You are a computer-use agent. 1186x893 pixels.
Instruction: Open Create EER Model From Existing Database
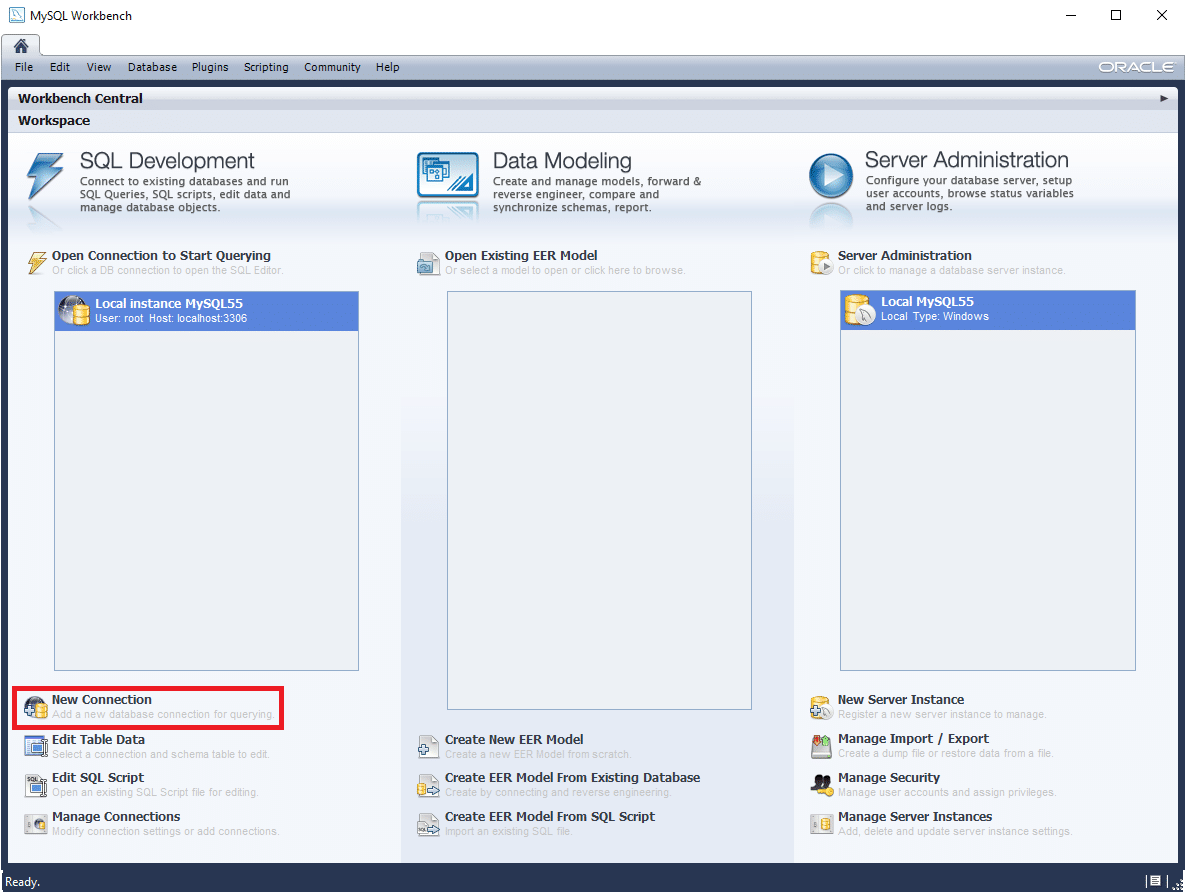[573, 777]
